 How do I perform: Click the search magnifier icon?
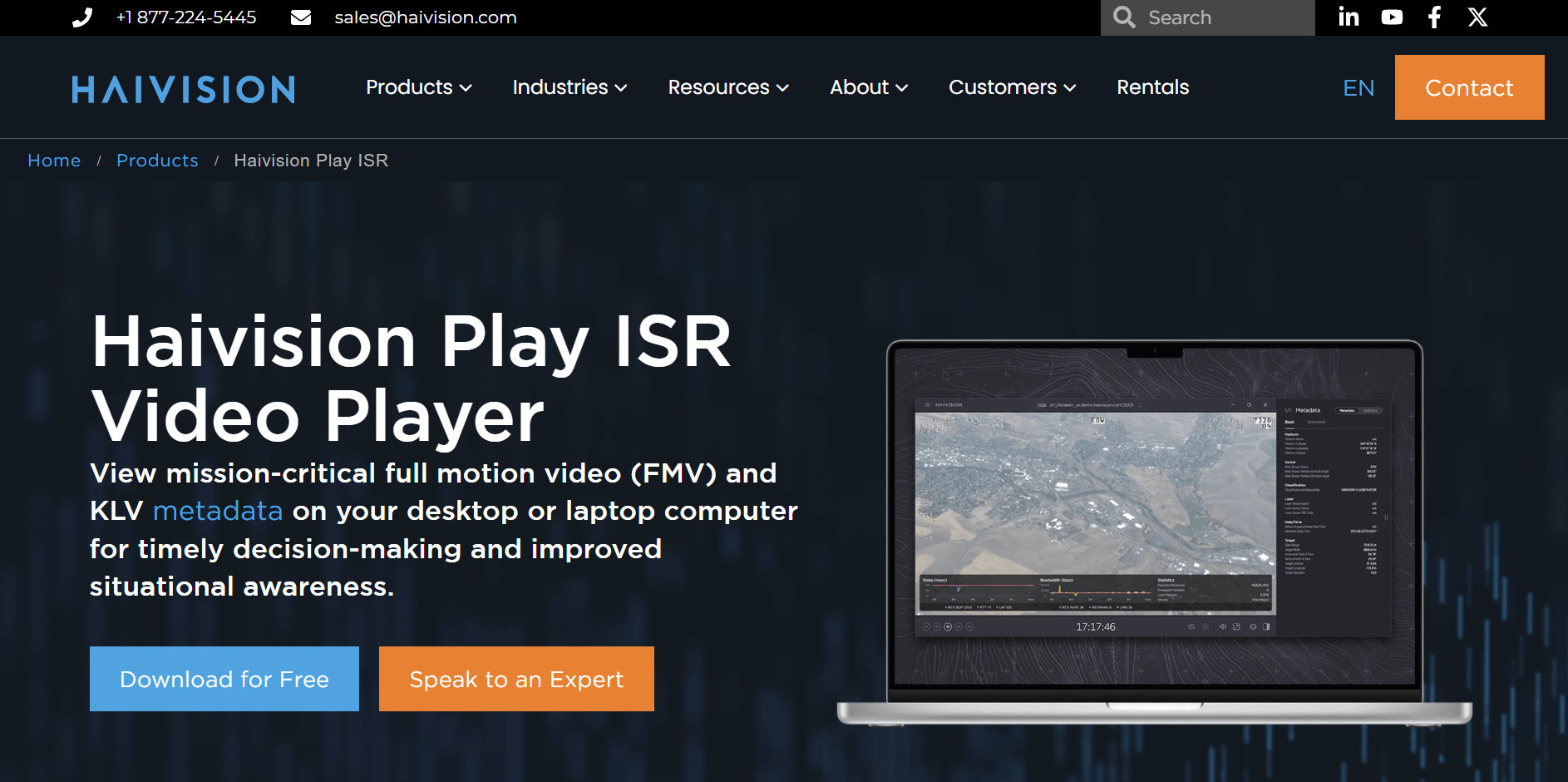pyautogui.click(x=1124, y=17)
